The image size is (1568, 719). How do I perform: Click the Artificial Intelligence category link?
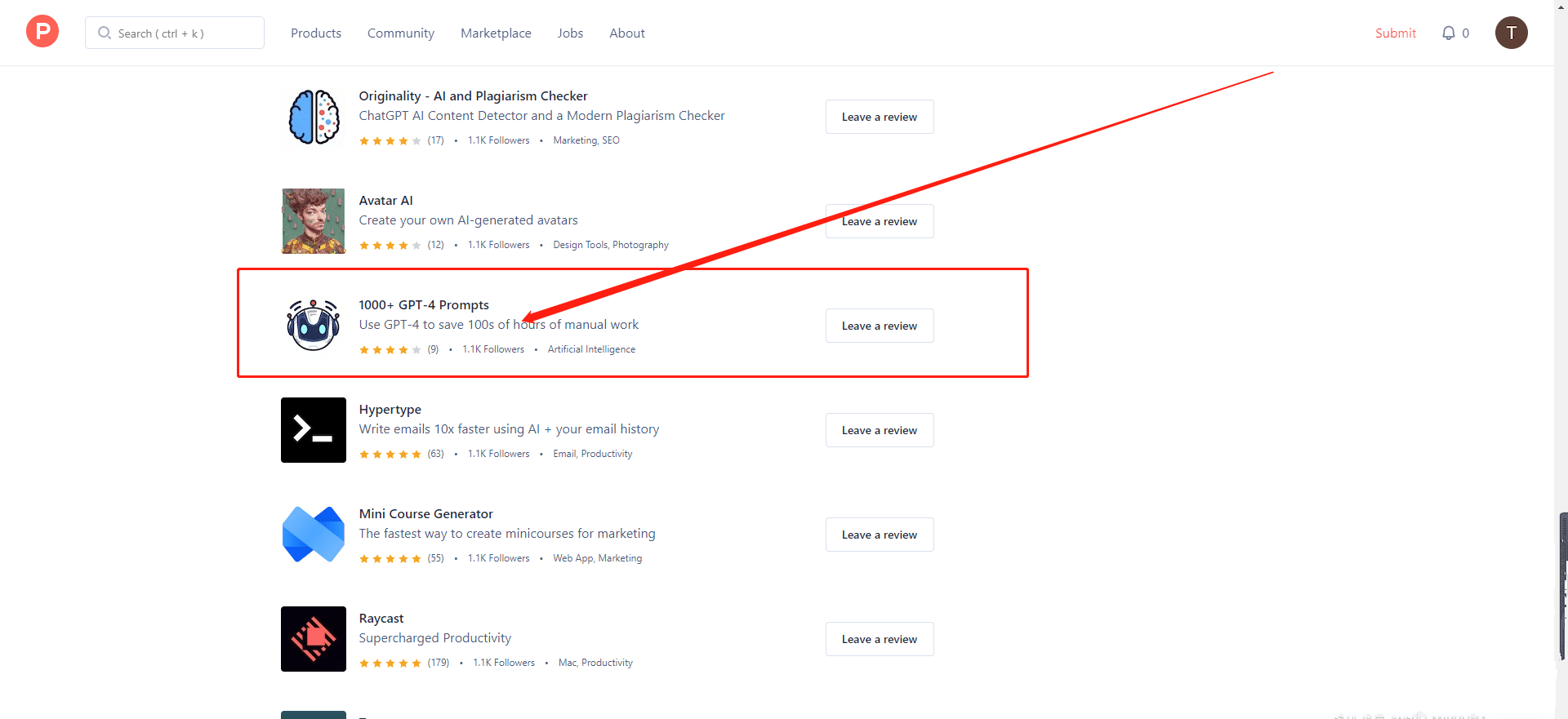[591, 349]
